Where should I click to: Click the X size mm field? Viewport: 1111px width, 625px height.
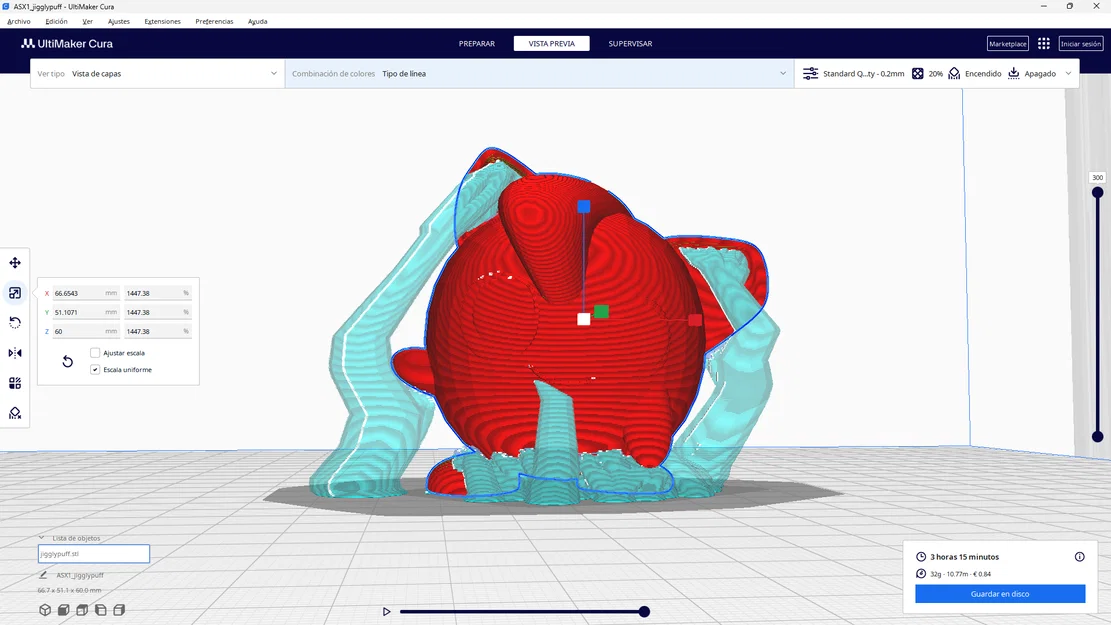(86, 293)
